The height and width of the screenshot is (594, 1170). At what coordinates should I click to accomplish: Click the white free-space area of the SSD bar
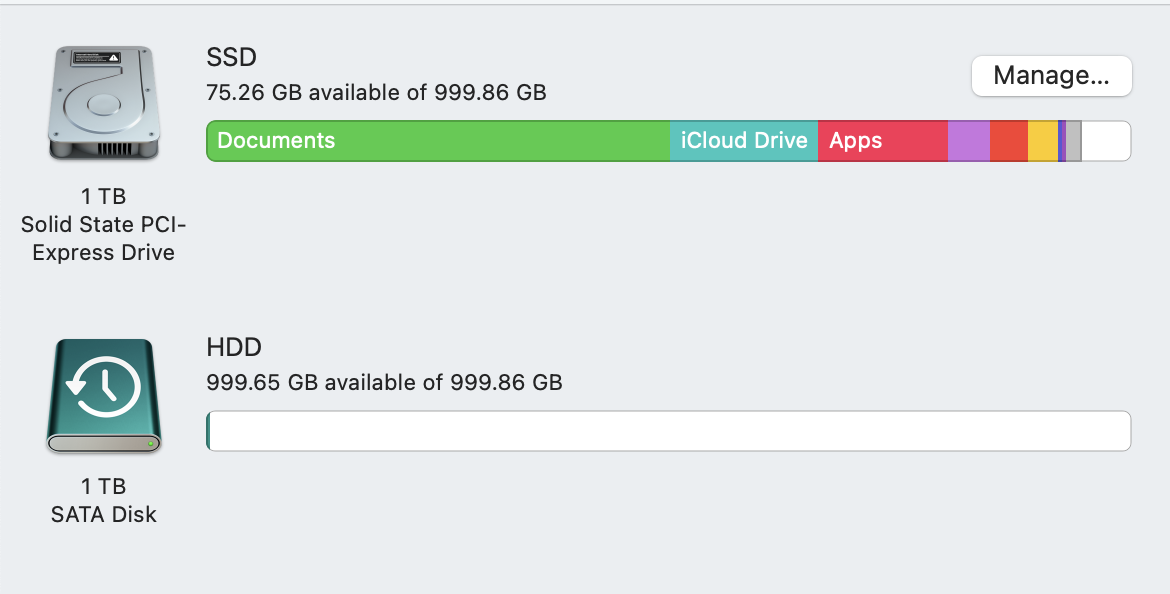click(1105, 141)
